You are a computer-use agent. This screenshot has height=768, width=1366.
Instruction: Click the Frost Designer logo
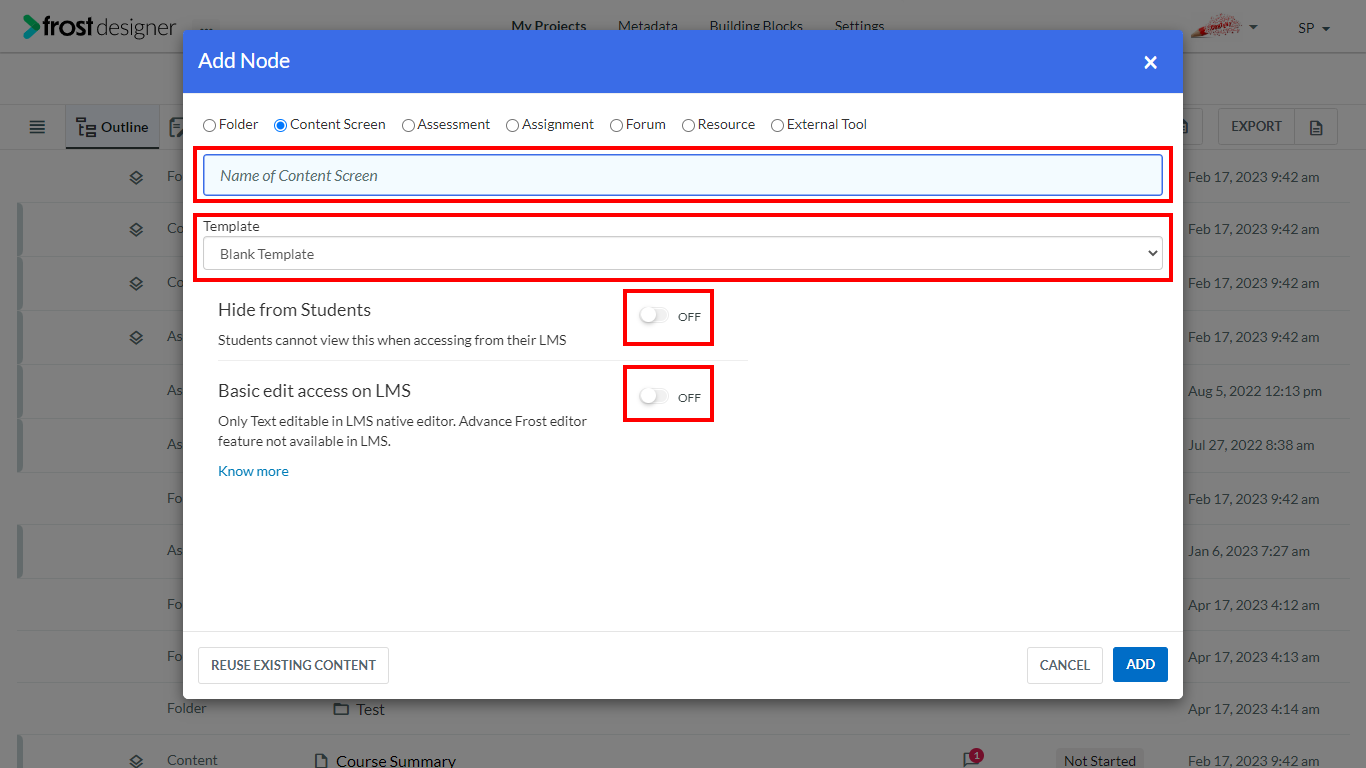click(99, 27)
